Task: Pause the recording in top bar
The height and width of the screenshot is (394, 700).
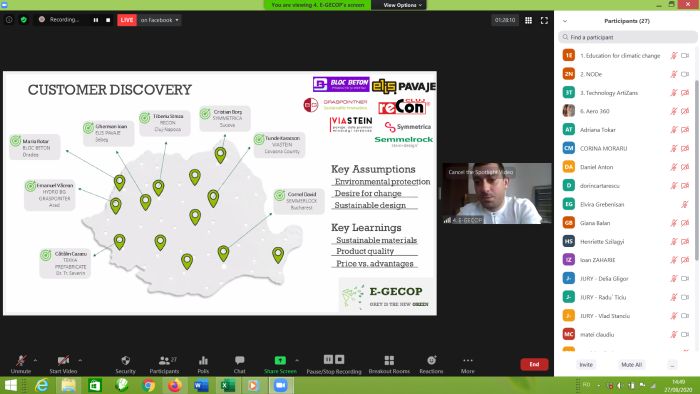Action: click(x=96, y=20)
